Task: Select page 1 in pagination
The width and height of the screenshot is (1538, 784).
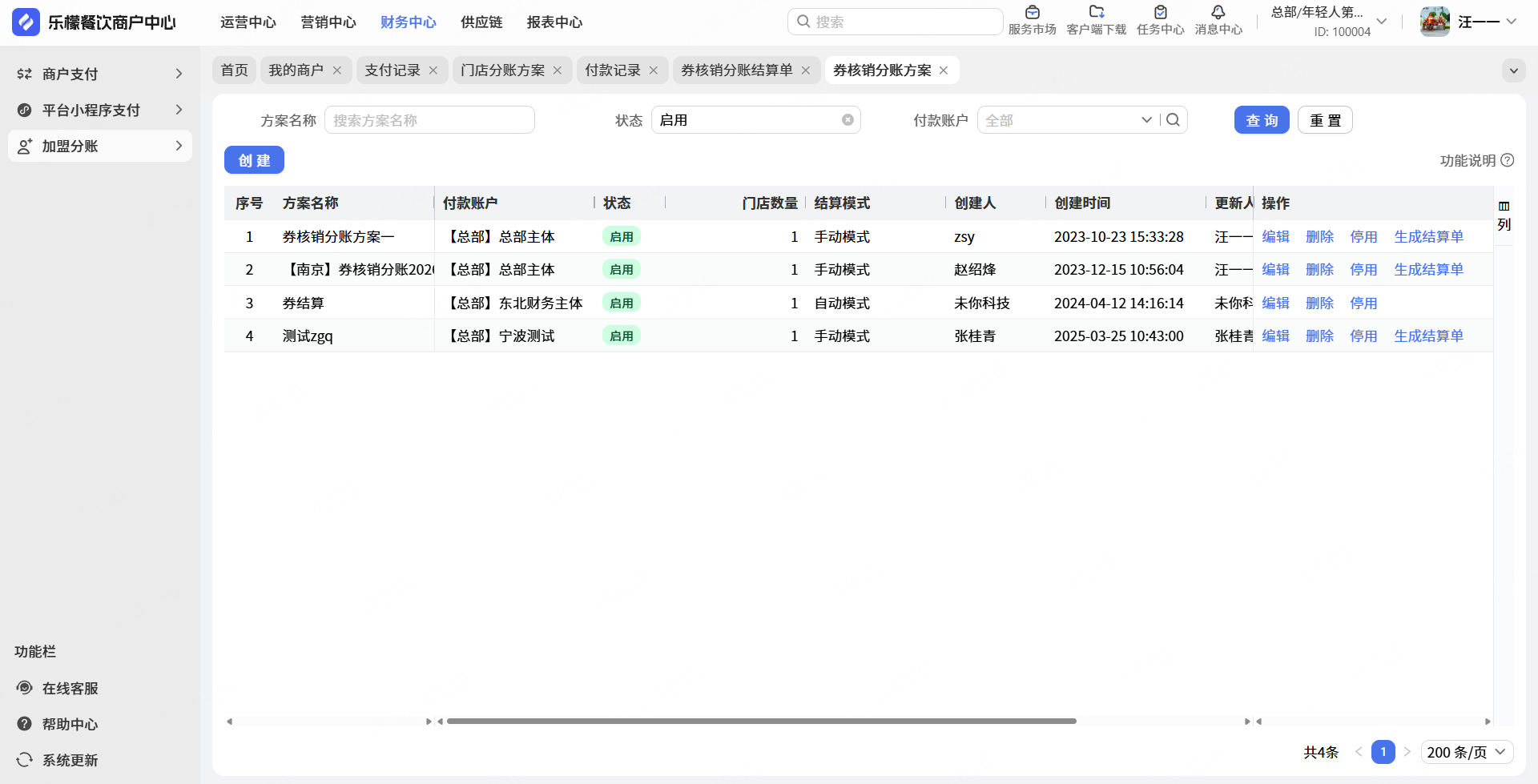Action: tap(1383, 752)
